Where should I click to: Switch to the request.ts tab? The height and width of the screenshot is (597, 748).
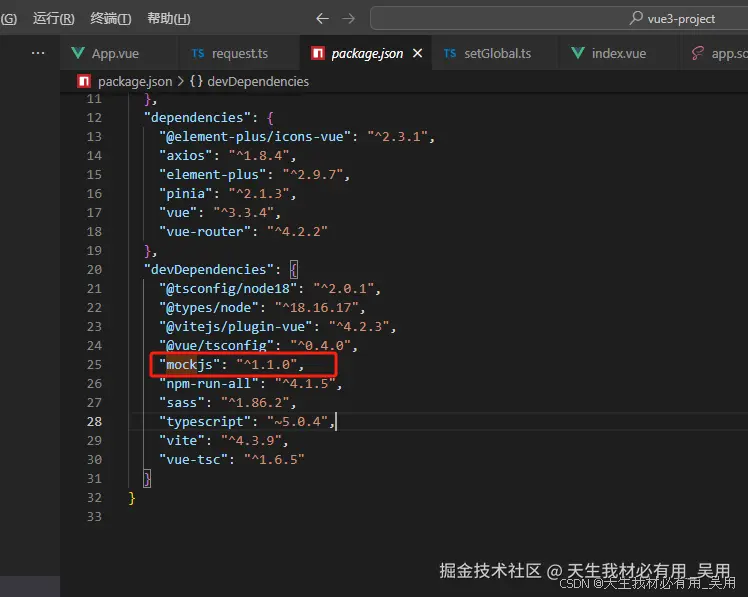(x=238, y=53)
